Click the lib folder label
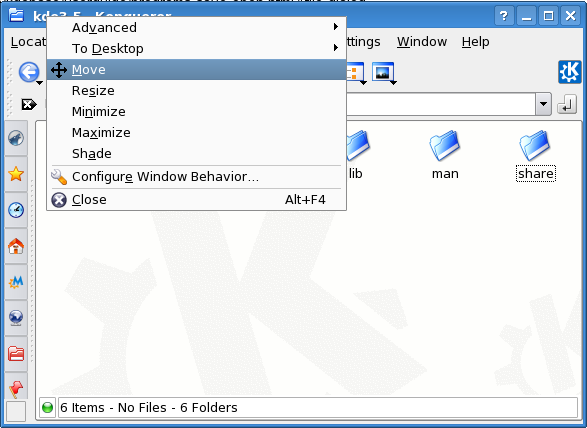Screen dimensions: 587x428 (x=355, y=173)
